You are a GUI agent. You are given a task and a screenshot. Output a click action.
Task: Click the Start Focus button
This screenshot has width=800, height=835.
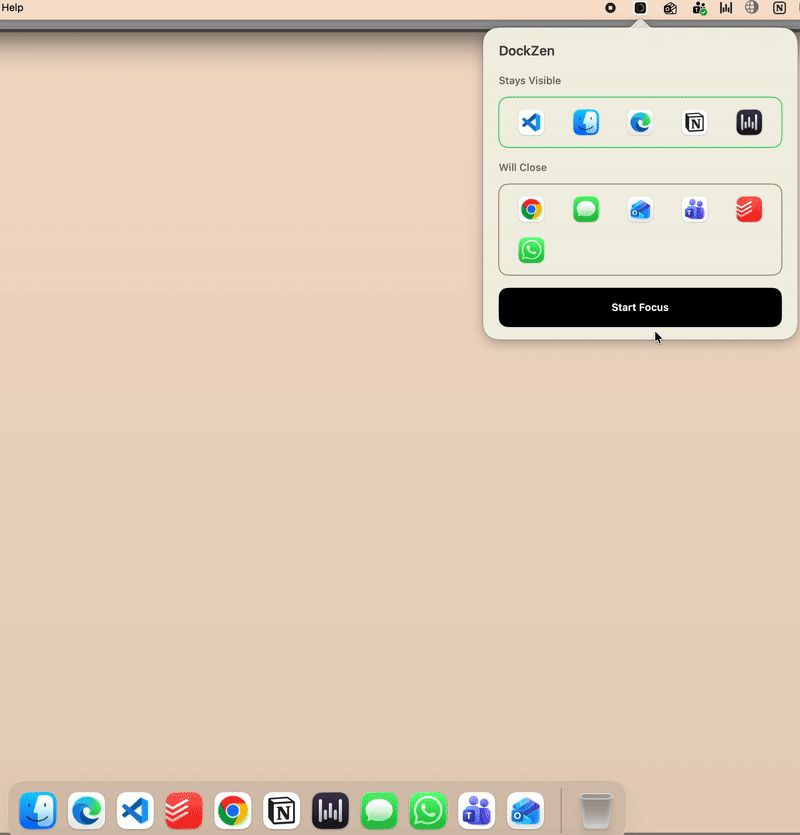point(640,307)
